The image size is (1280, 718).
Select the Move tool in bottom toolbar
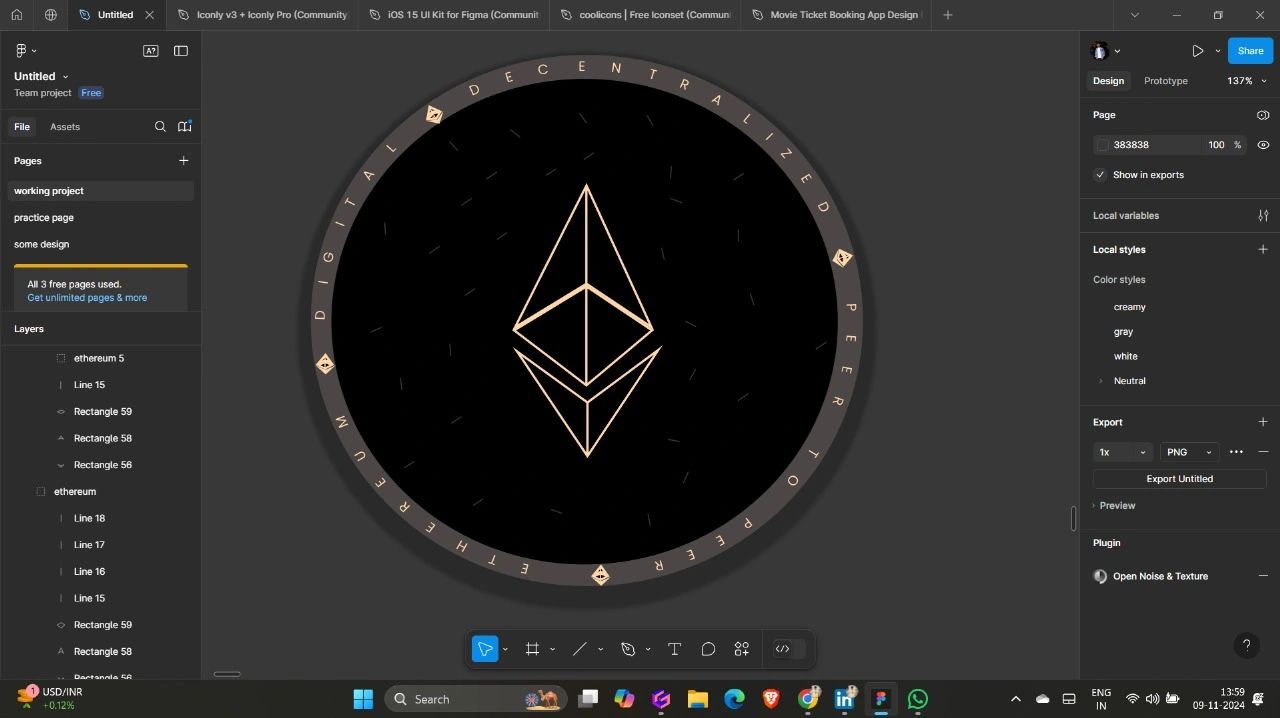click(485, 649)
